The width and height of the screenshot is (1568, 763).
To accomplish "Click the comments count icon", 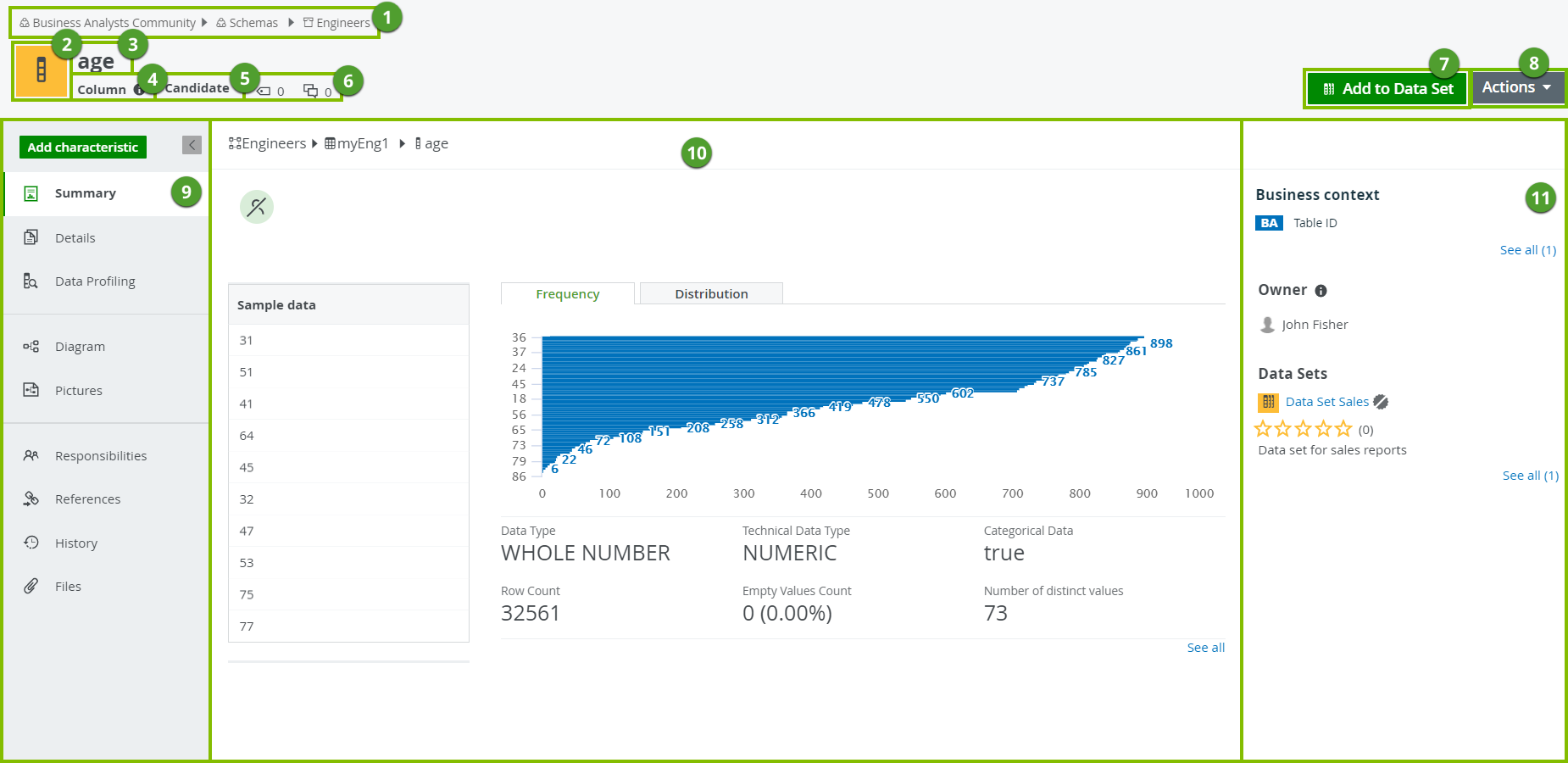I will tap(311, 91).
